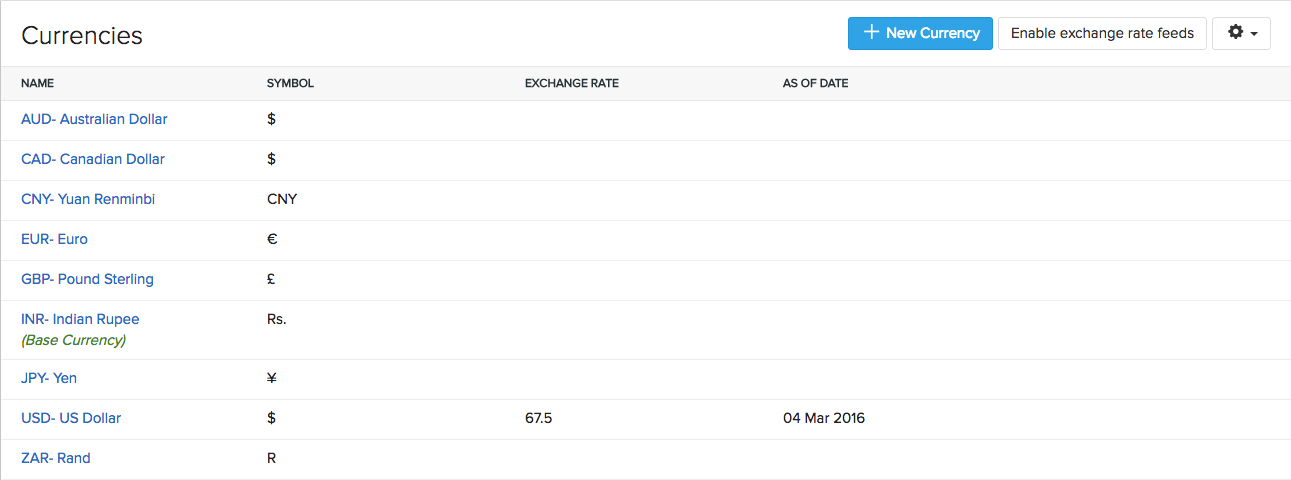Image resolution: width=1291 pixels, height=480 pixels.
Task: Click the Symbol column header
Action: [290, 83]
